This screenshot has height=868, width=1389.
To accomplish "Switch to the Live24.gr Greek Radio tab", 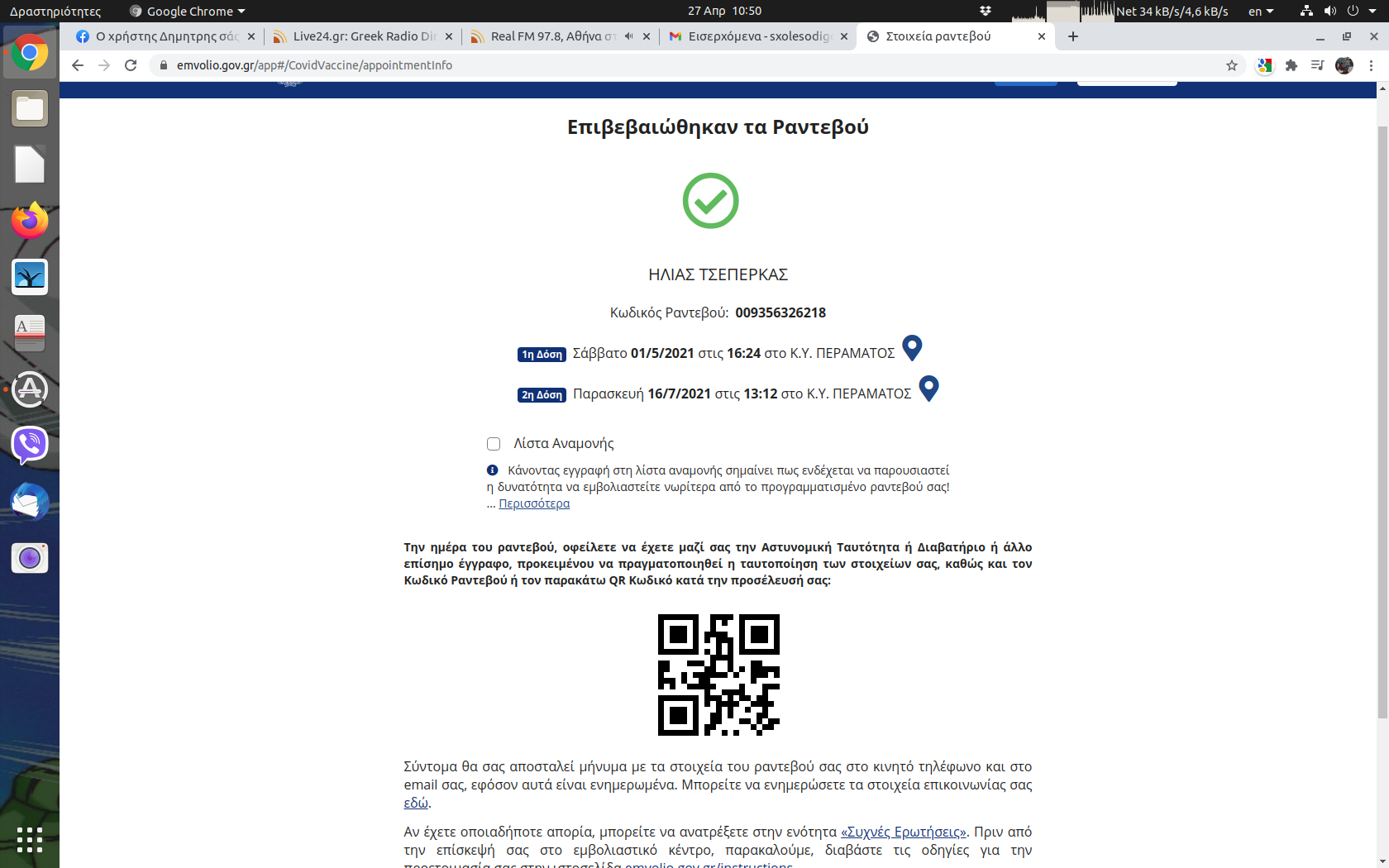I will click(x=362, y=36).
